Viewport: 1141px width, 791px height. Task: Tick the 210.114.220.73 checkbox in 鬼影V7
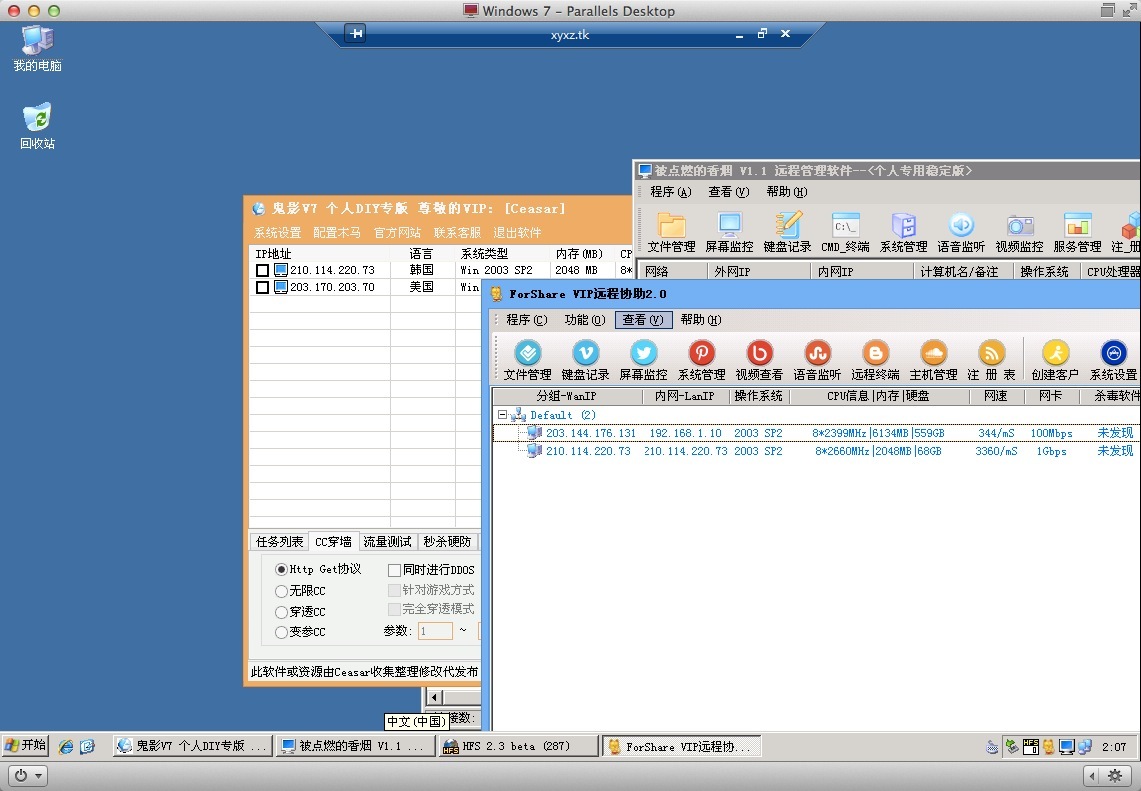pyautogui.click(x=263, y=270)
